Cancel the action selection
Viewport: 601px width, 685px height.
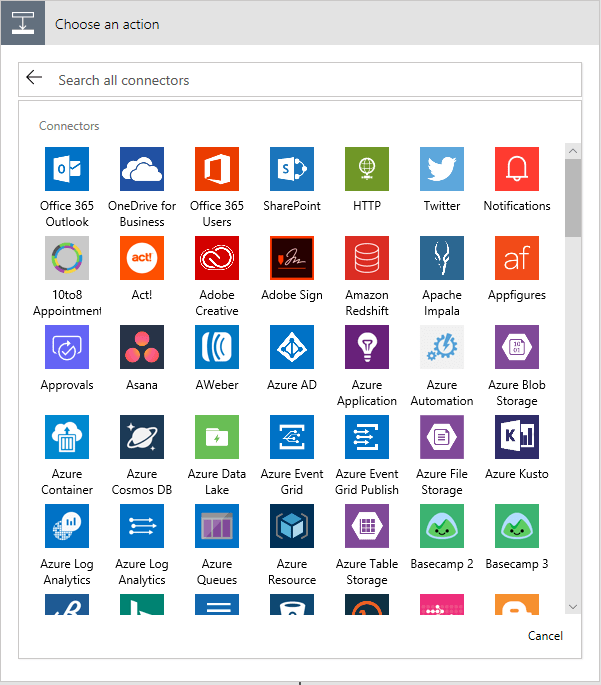coord(545,636)
